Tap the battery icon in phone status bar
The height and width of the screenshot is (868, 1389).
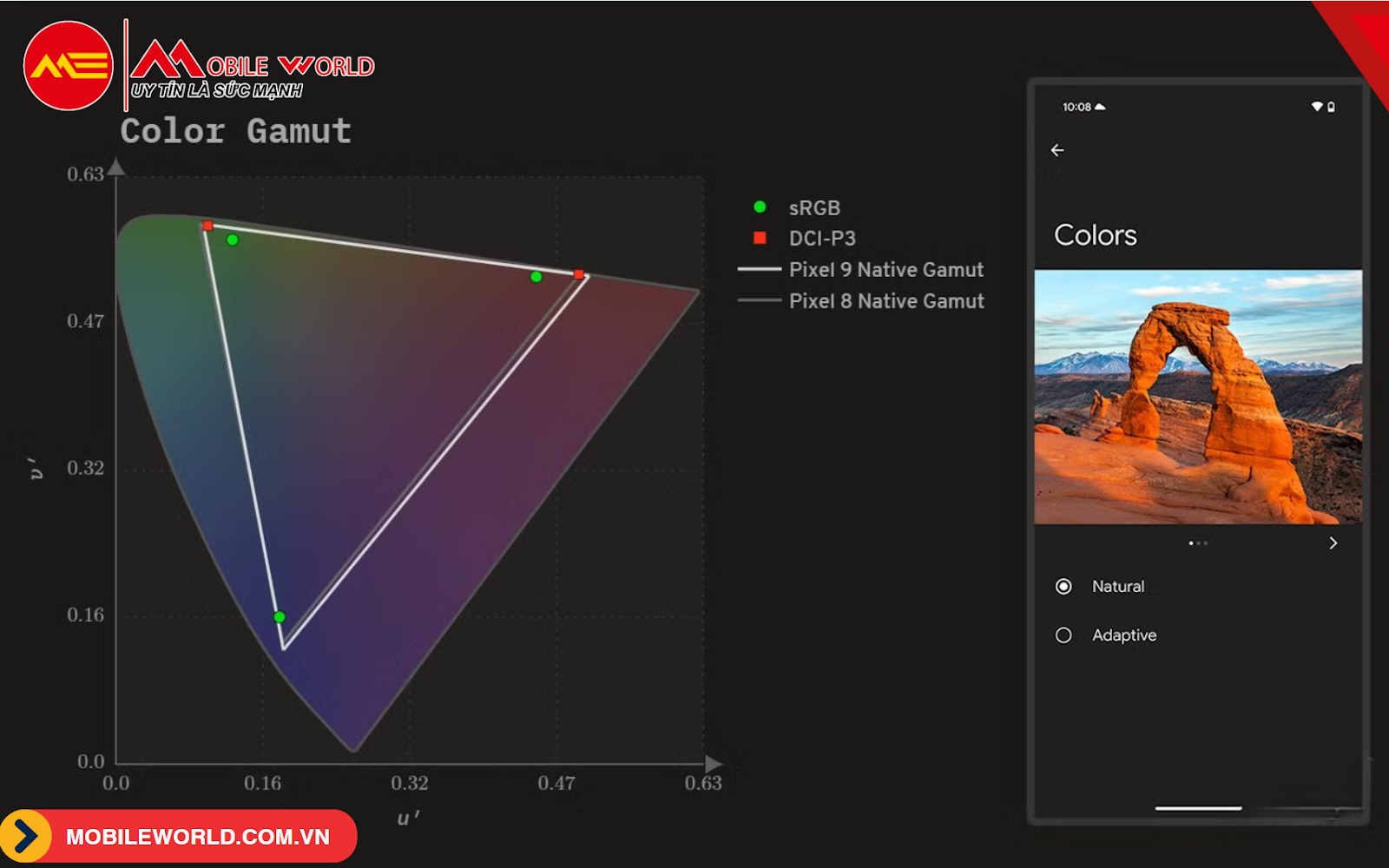point(1331,107)
